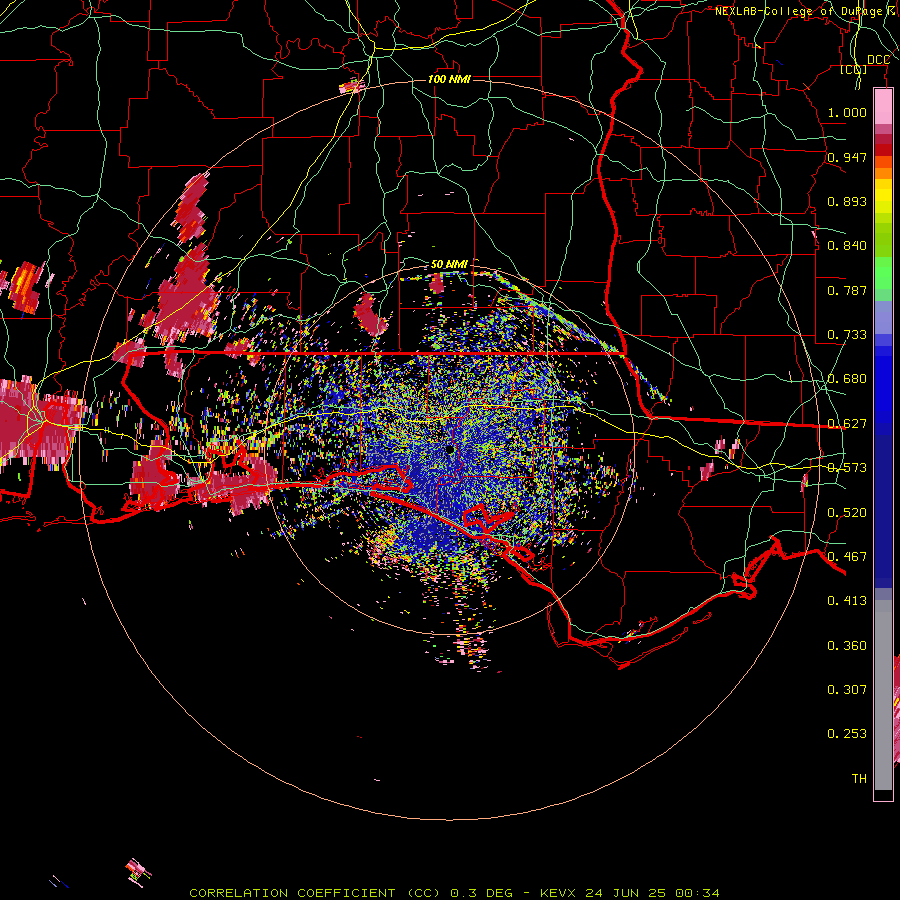Click the 'DCC' label above the legend

point(878,60)
